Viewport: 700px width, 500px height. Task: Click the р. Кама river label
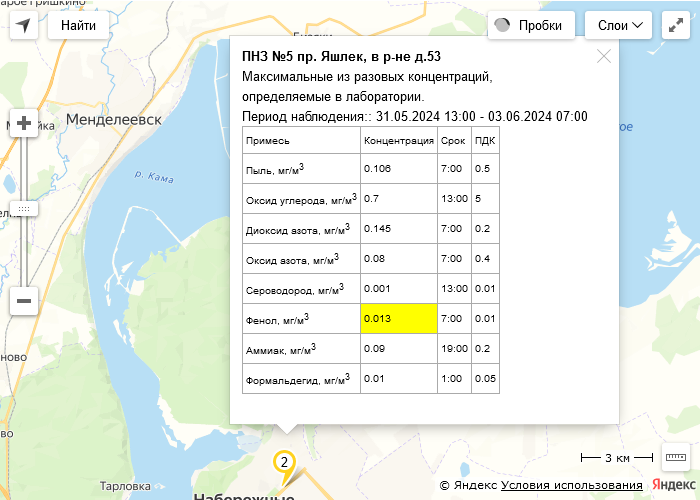[154, 177]
